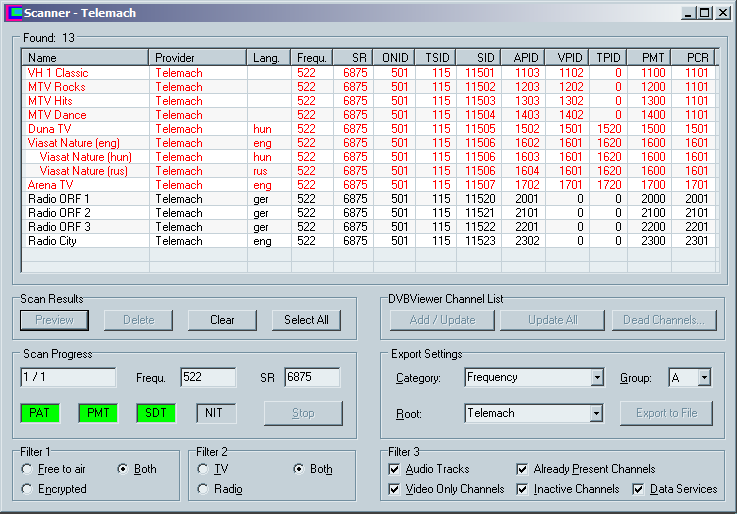Click the Preview button

[x=55, y=320]
